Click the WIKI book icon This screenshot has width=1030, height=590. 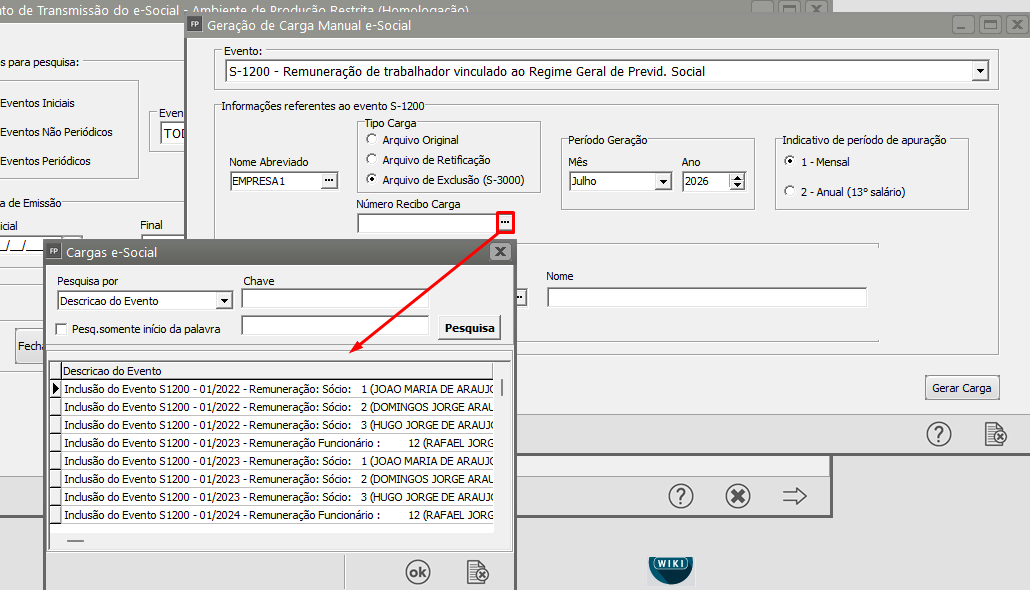(671, 569)
